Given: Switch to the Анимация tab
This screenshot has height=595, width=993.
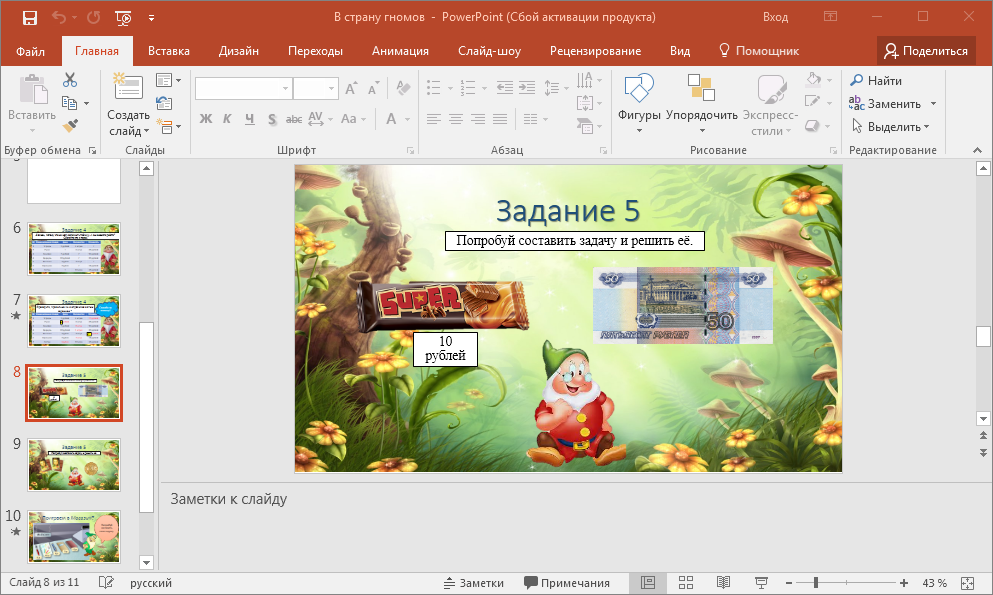Looking at the screenshot, I should [x=400, y=51].
